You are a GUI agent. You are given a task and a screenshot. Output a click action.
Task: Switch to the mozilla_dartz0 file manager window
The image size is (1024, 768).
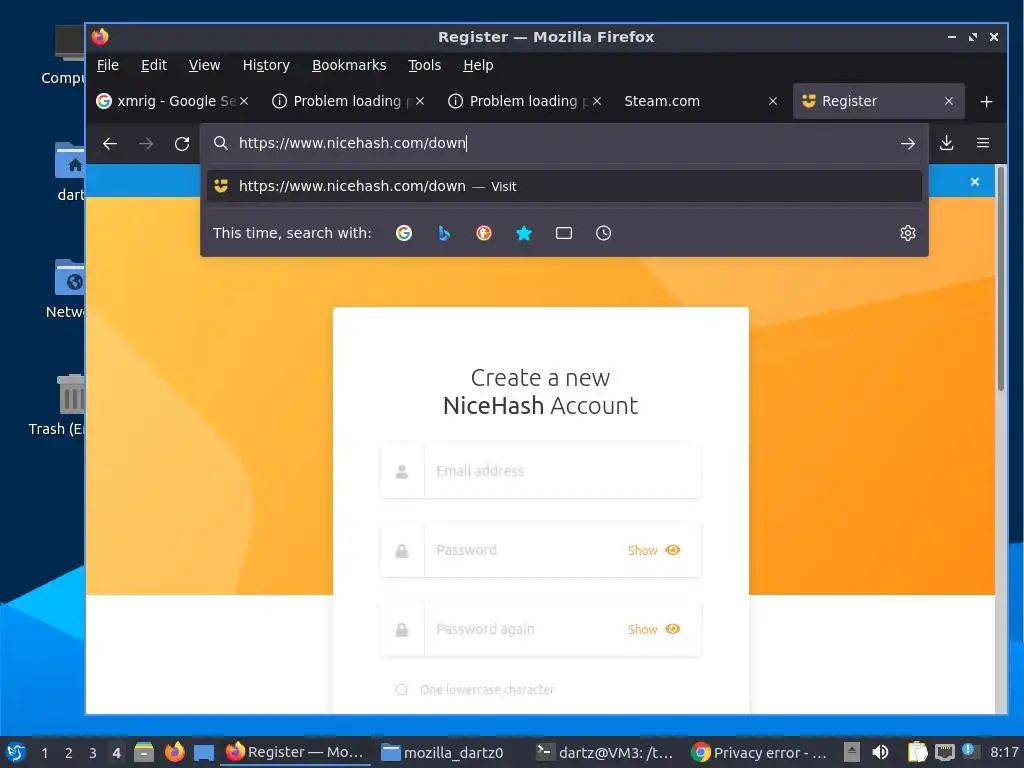pyautogui.click(x=443, y=752)
